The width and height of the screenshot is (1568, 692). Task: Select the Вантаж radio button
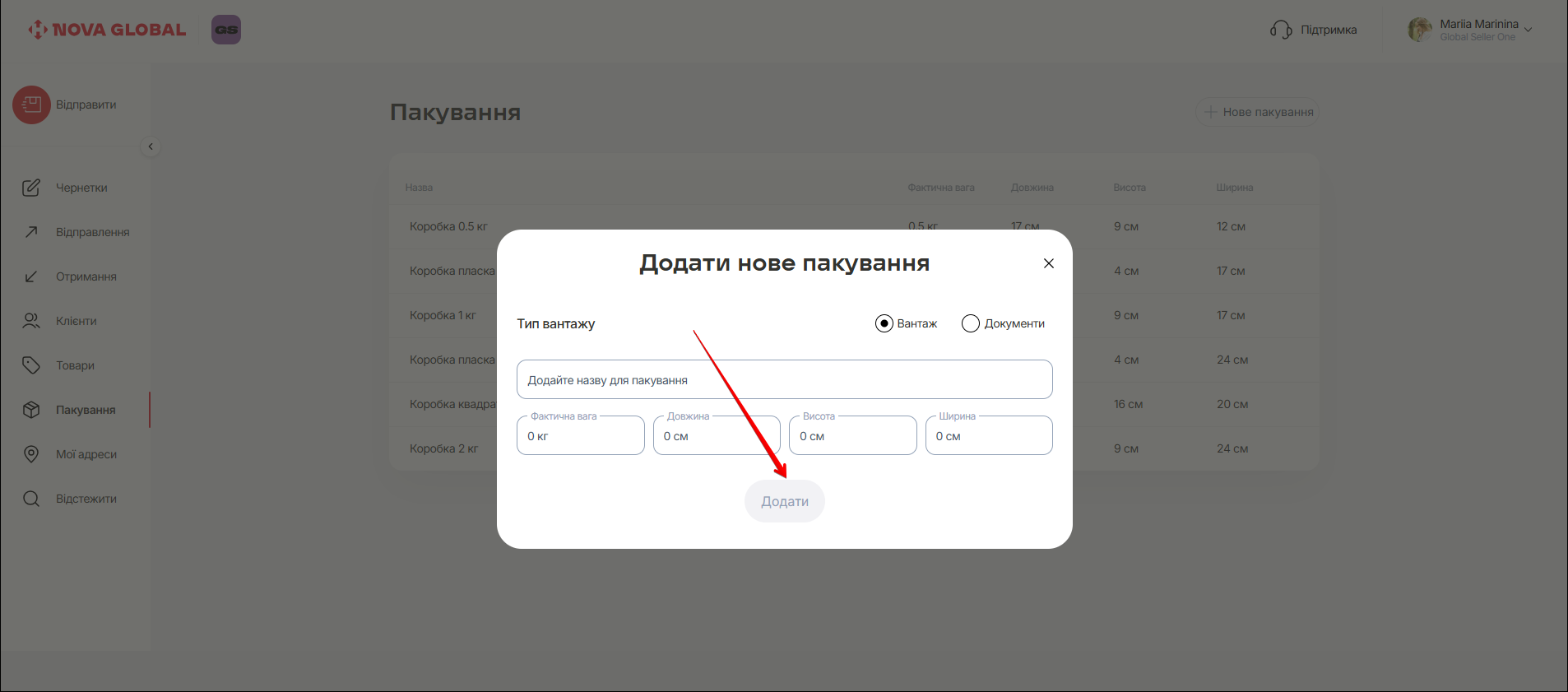pos(884,323)
